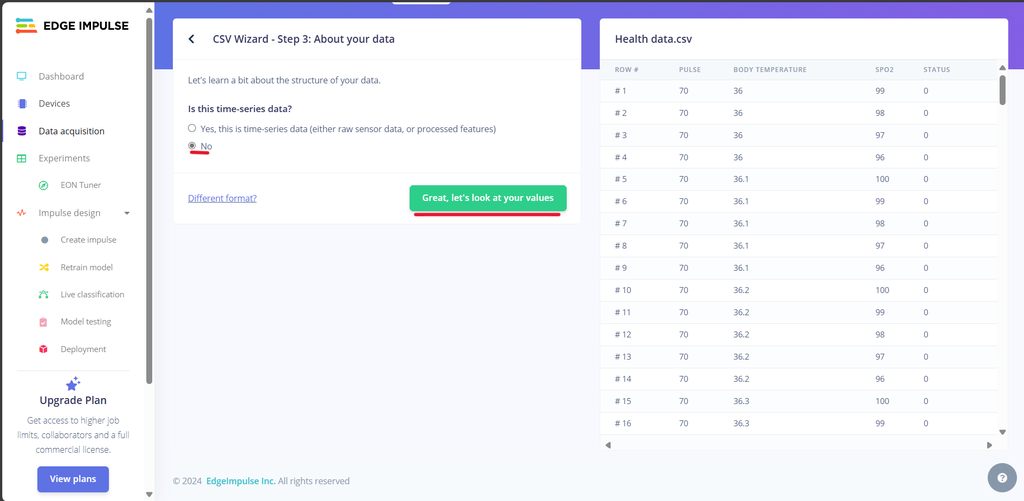This screenshot has height=501, width=1024.
Task: Open the help question mark button
Action: pos(1002,477)
